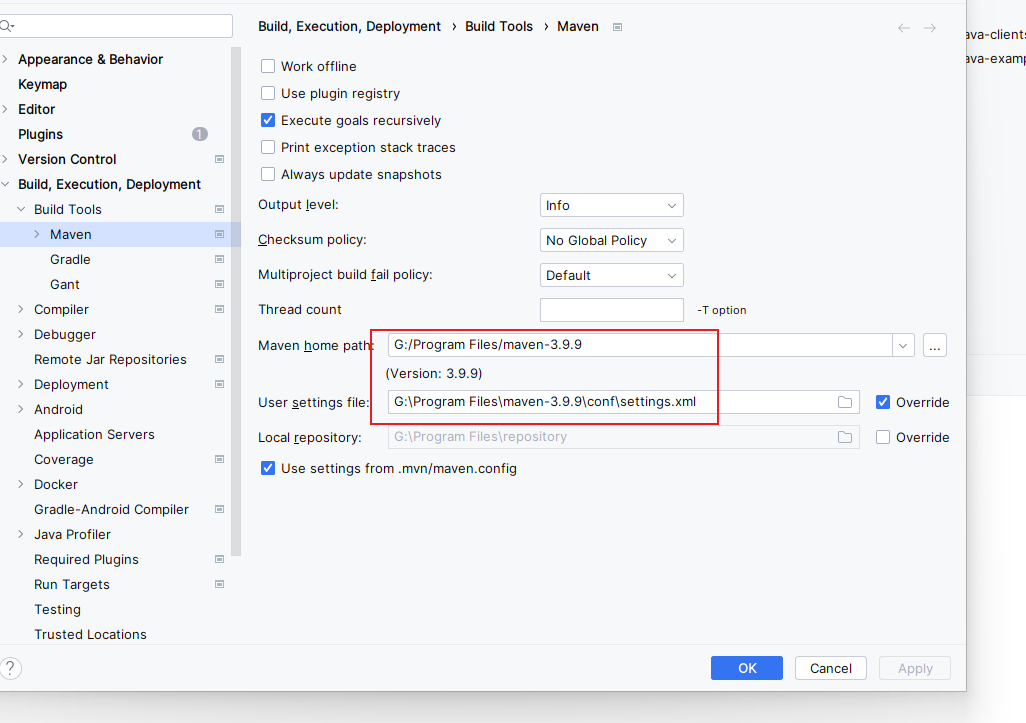1026x723 pixels.
Task: Select Keymap in settings tree
Action: point(43,84)
